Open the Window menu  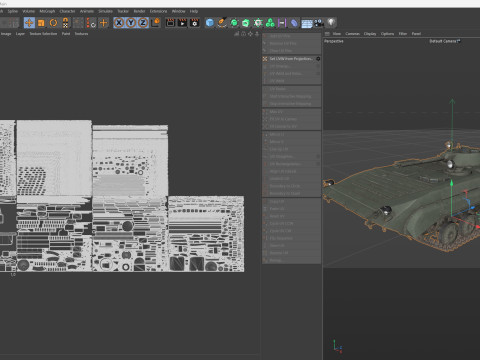pyautogui.click(x=179, y=11)
